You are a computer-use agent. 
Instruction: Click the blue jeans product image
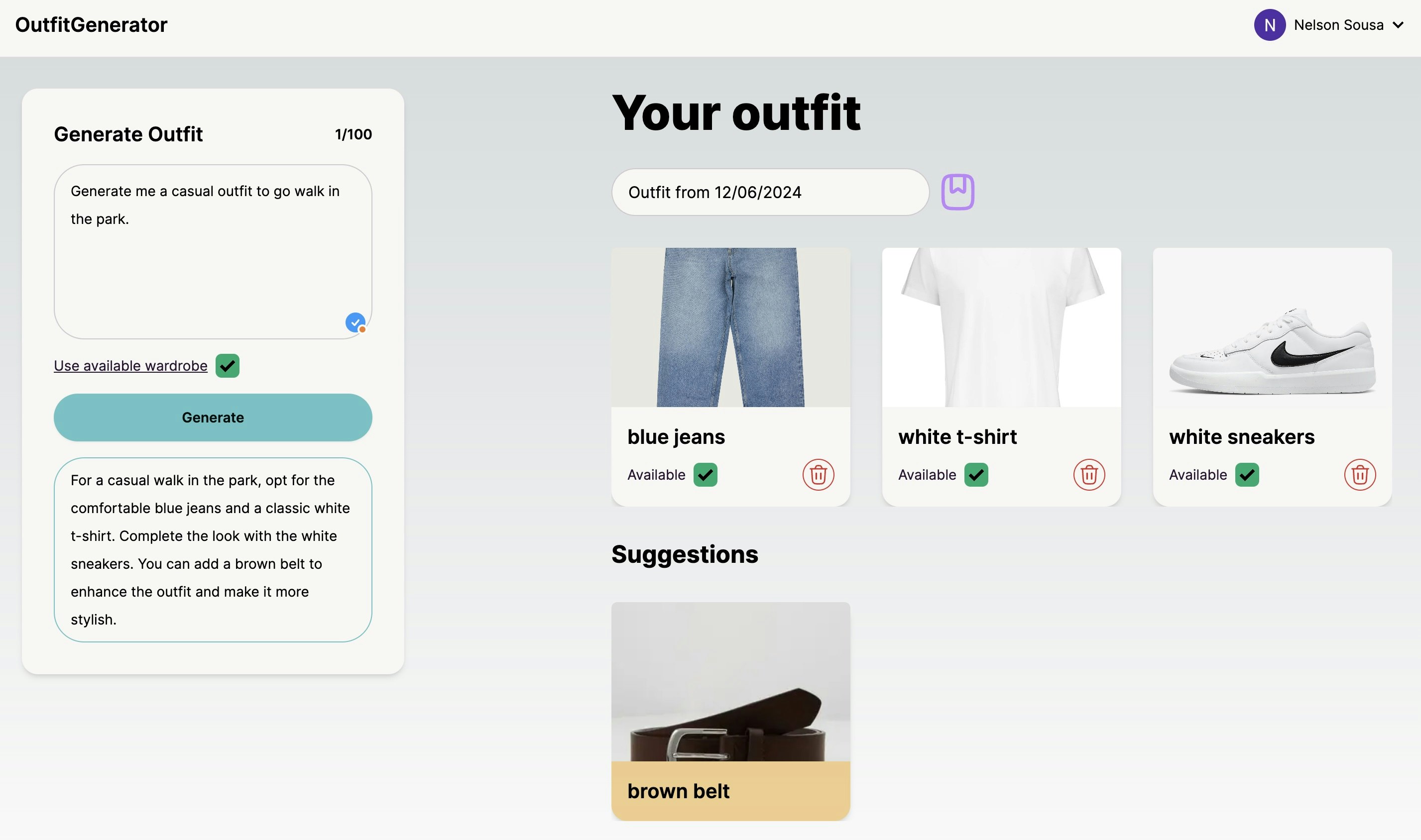pyautogui.click(x=730, y=327)
